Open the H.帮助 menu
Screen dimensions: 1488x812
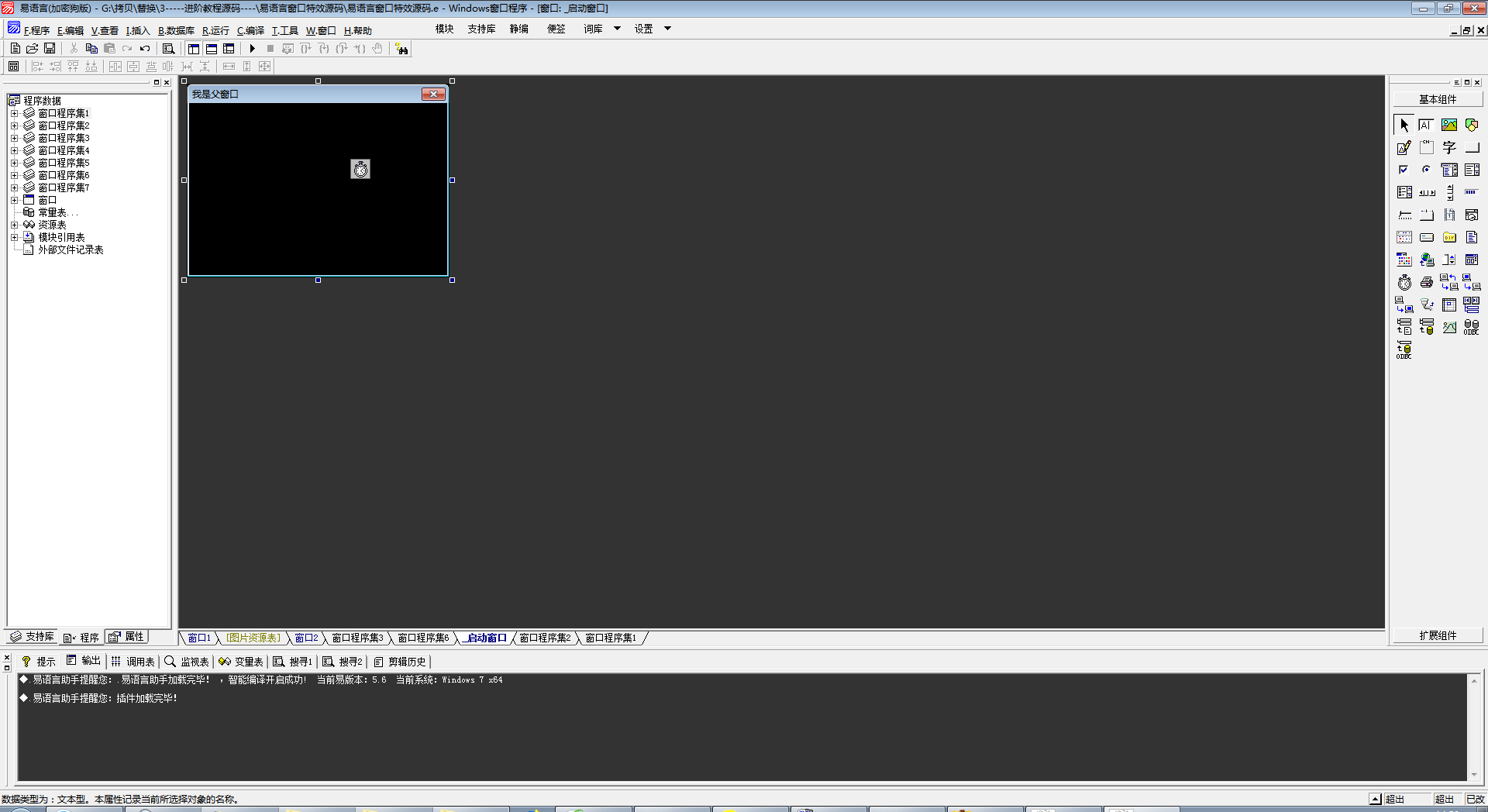358,31
